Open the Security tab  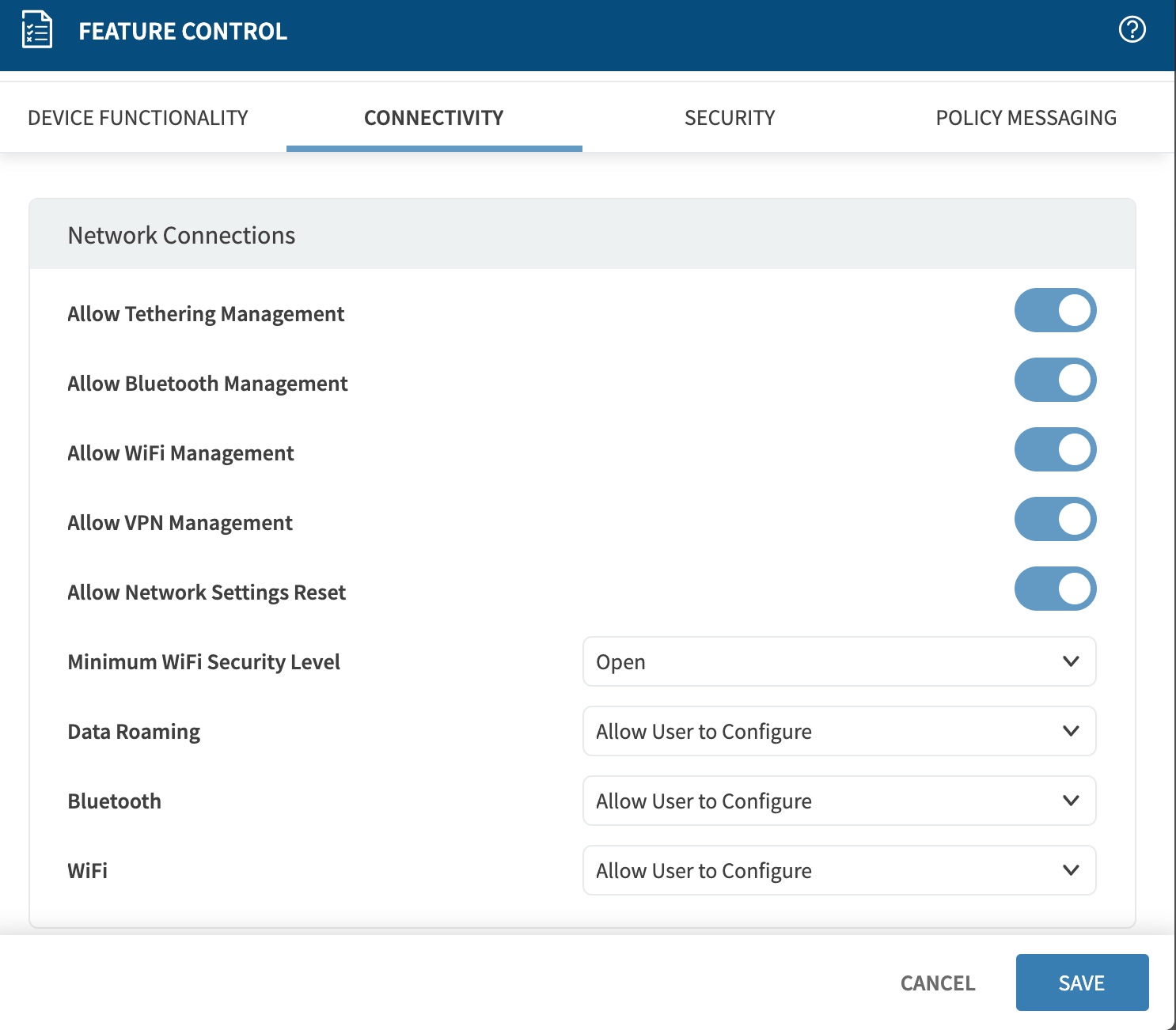tap(730, 118)
